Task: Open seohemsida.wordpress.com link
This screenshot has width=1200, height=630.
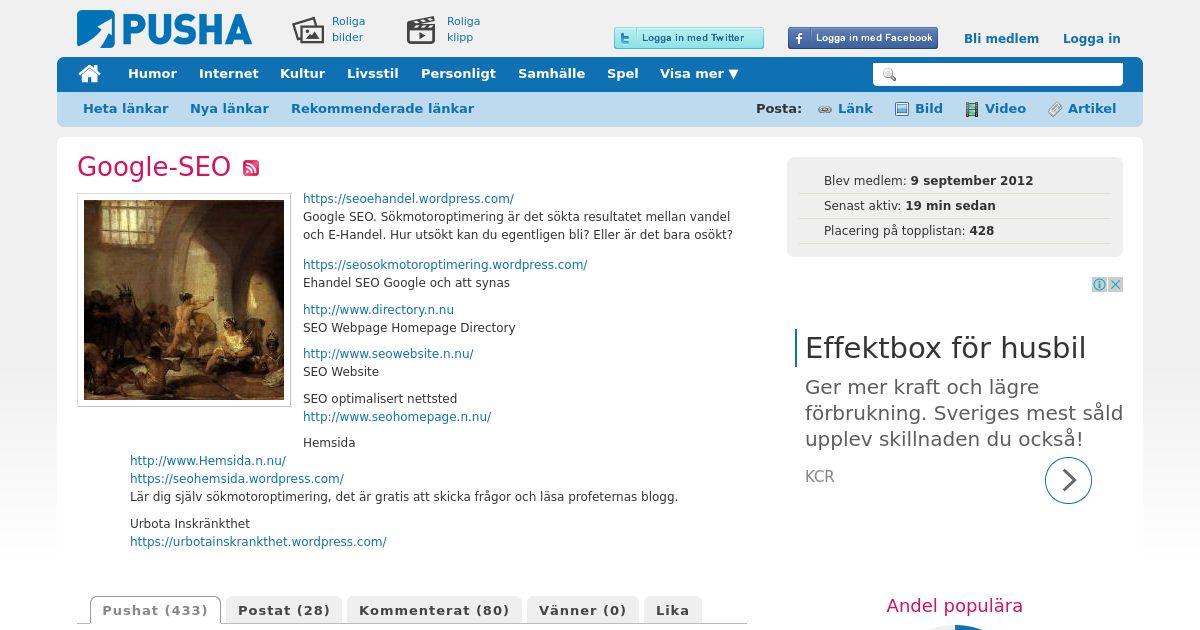Action: pos(237,479)
